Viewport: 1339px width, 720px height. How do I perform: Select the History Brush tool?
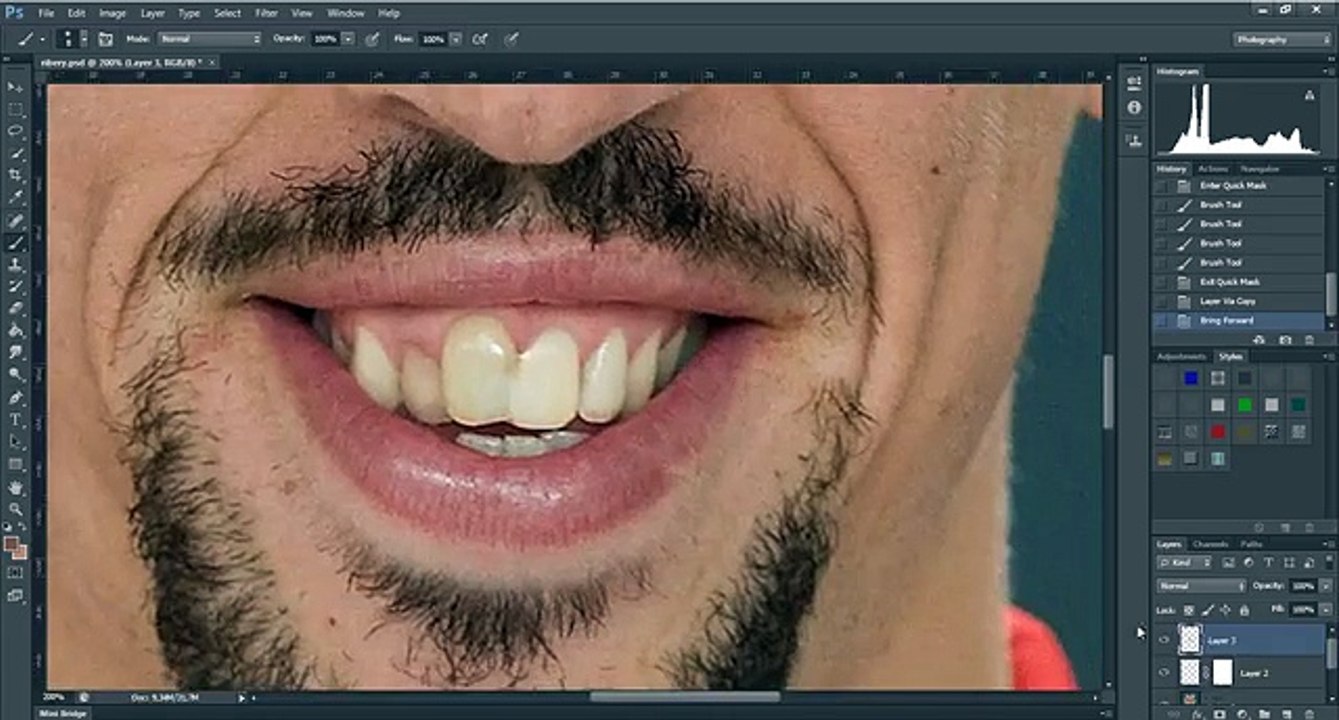click(x=15, y=286)
